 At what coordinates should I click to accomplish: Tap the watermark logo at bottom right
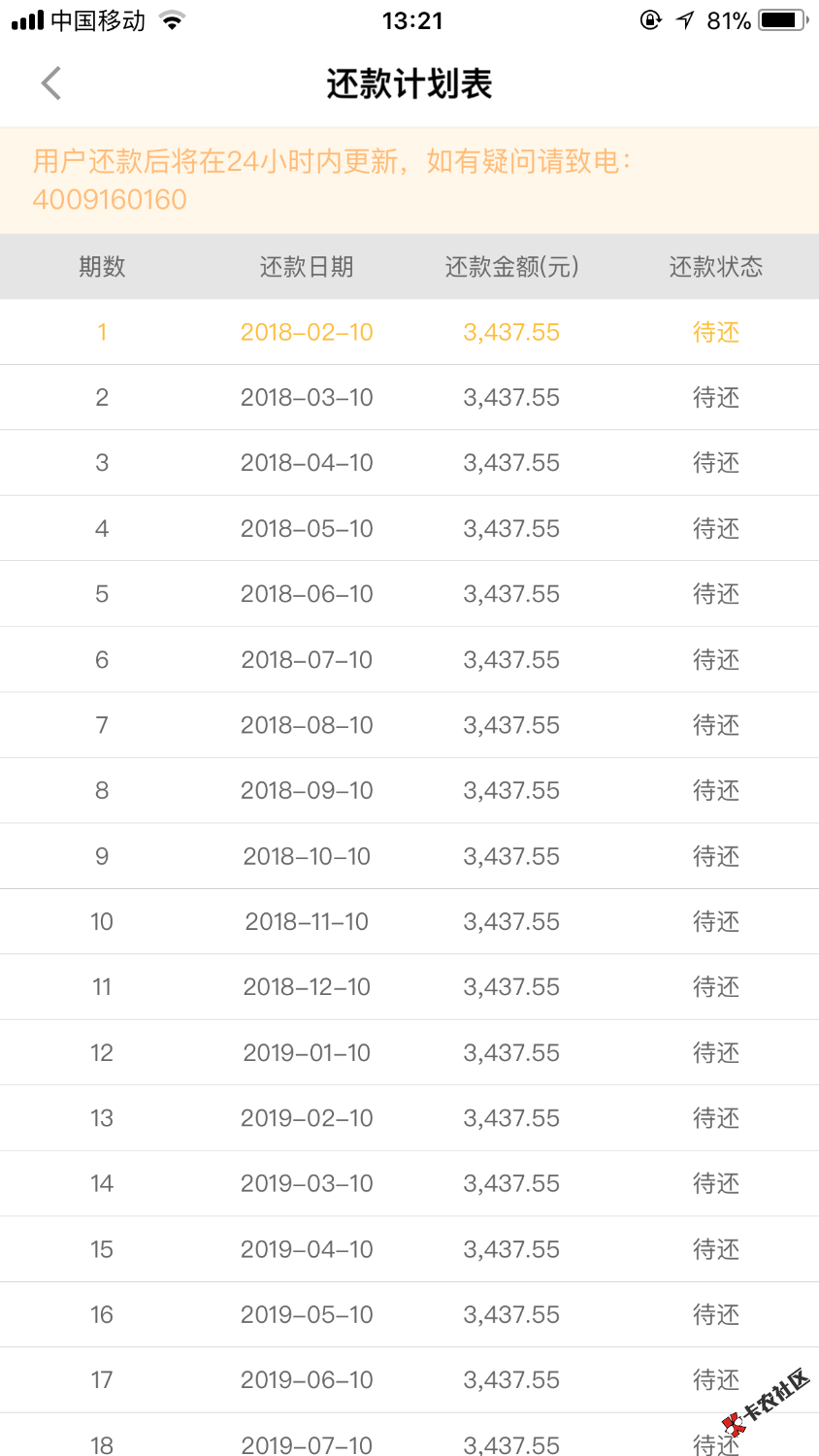[767, 1404]
